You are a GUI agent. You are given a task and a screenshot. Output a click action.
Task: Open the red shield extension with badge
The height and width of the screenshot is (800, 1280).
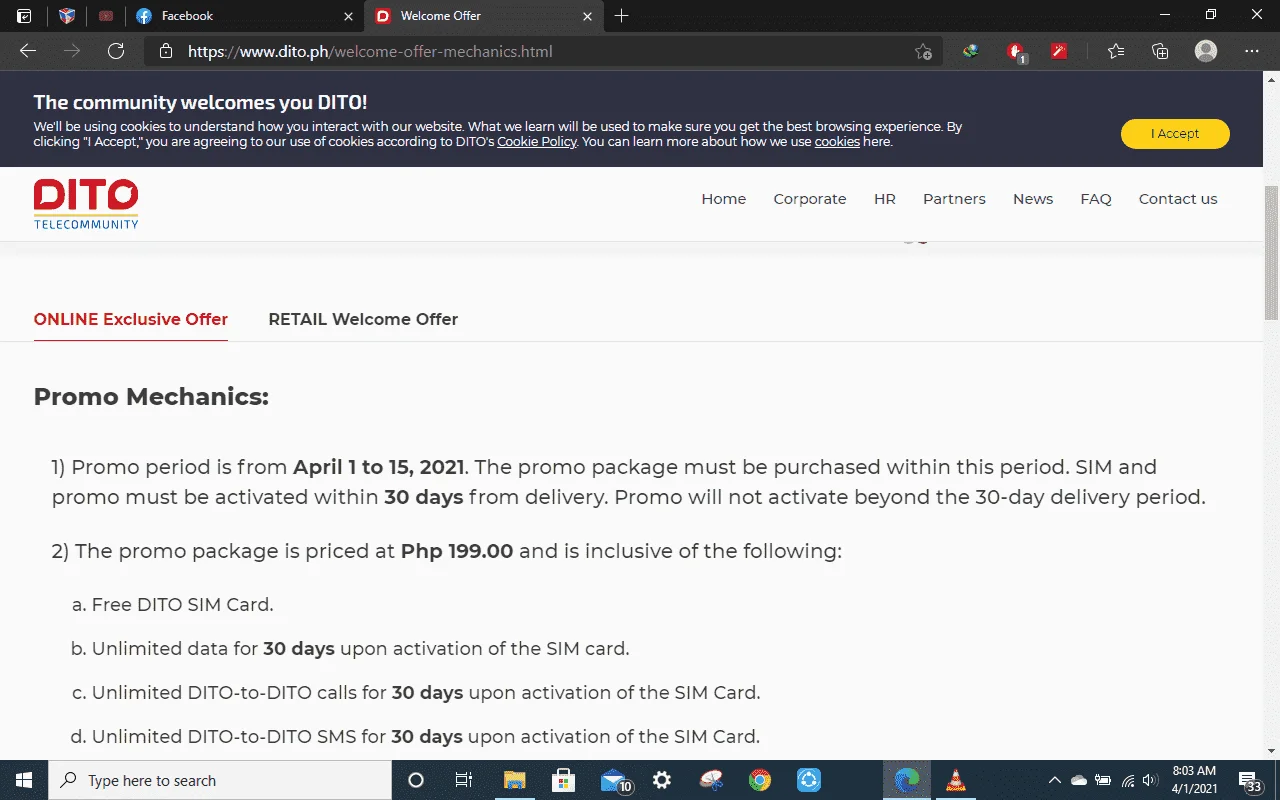1015,52
